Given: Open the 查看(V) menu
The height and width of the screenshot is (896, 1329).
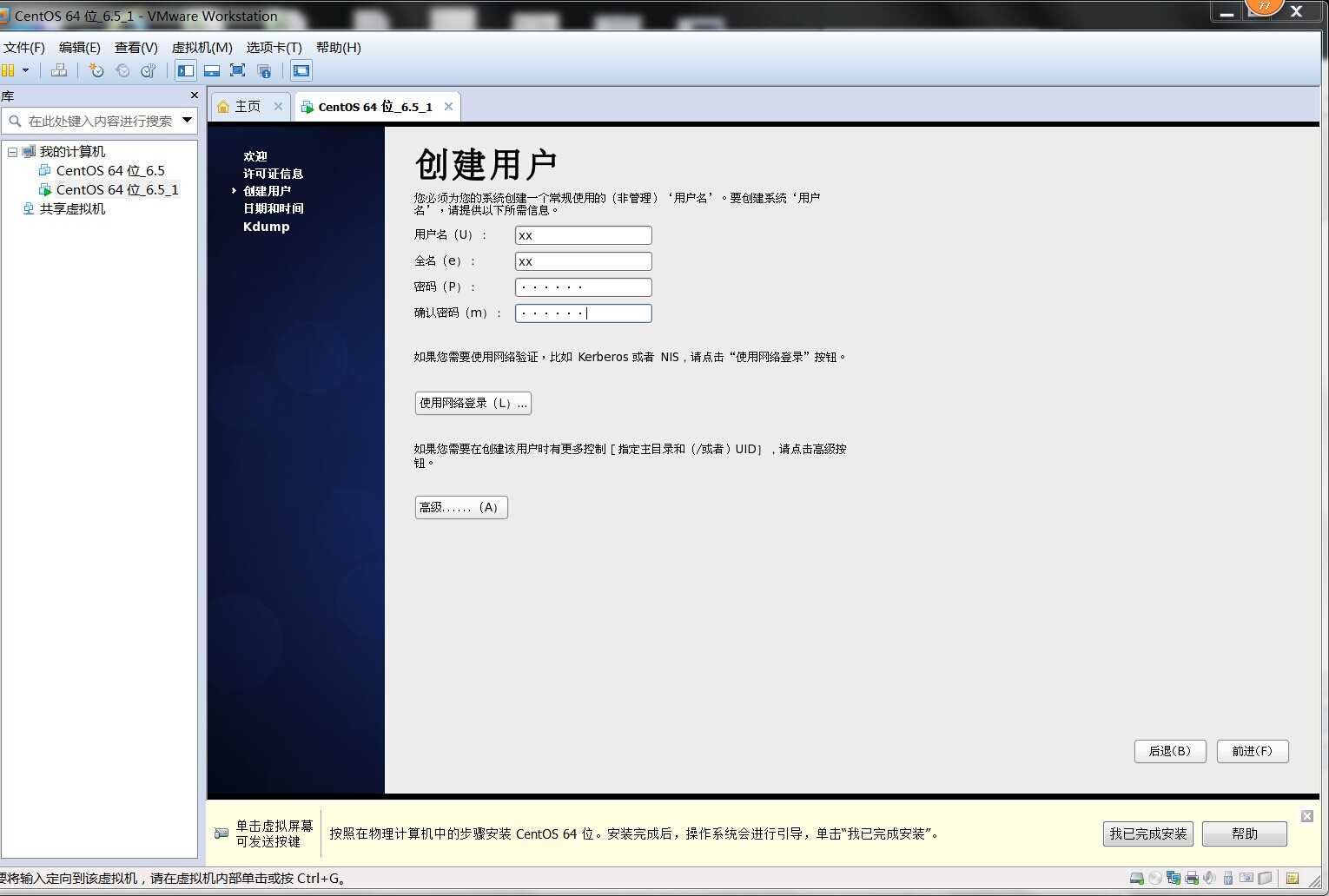Looking at the screenshot, I should click(136, 48).
